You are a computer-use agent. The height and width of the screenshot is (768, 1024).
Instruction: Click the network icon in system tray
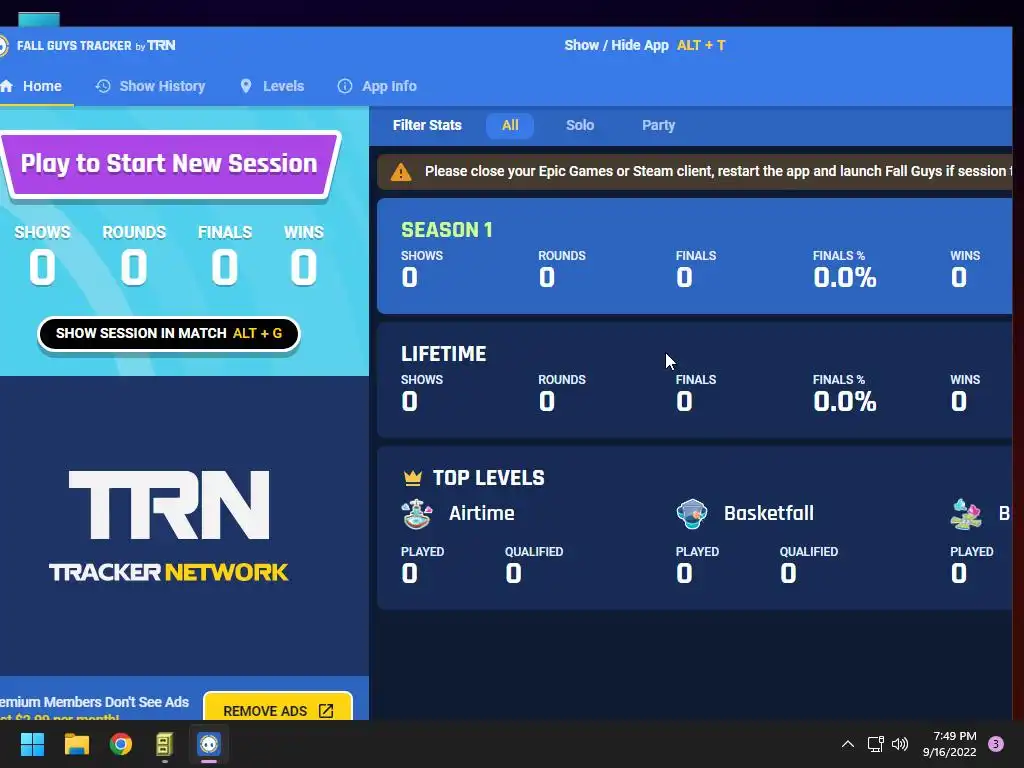tap(875, 744)
